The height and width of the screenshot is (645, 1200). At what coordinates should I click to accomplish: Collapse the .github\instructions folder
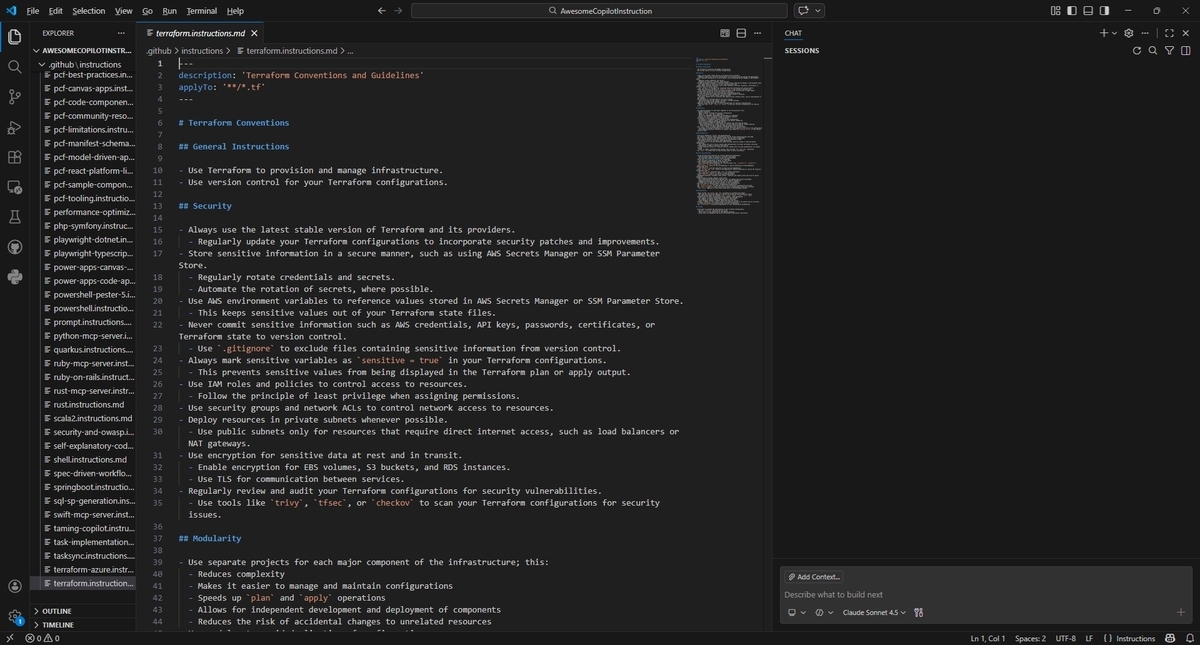[83, 64]
